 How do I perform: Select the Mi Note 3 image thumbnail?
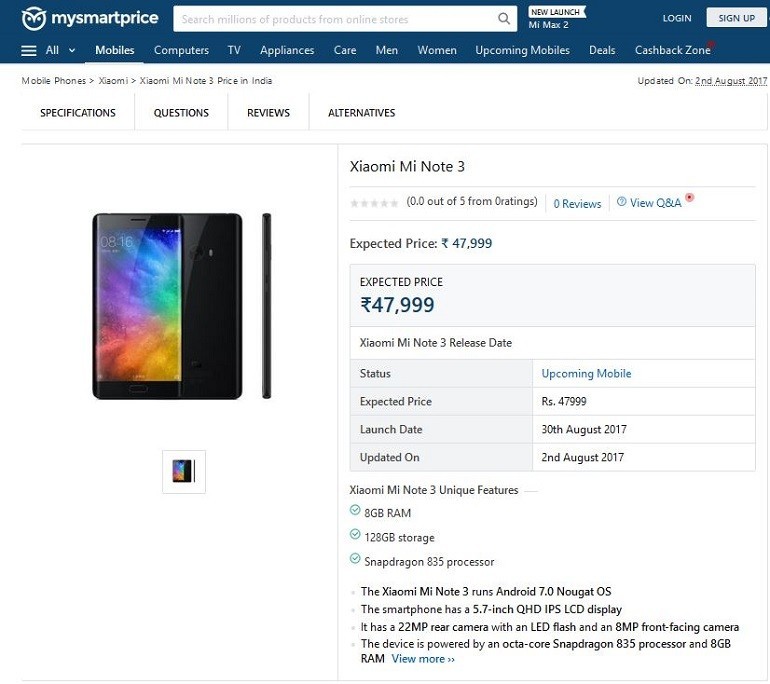183,471
